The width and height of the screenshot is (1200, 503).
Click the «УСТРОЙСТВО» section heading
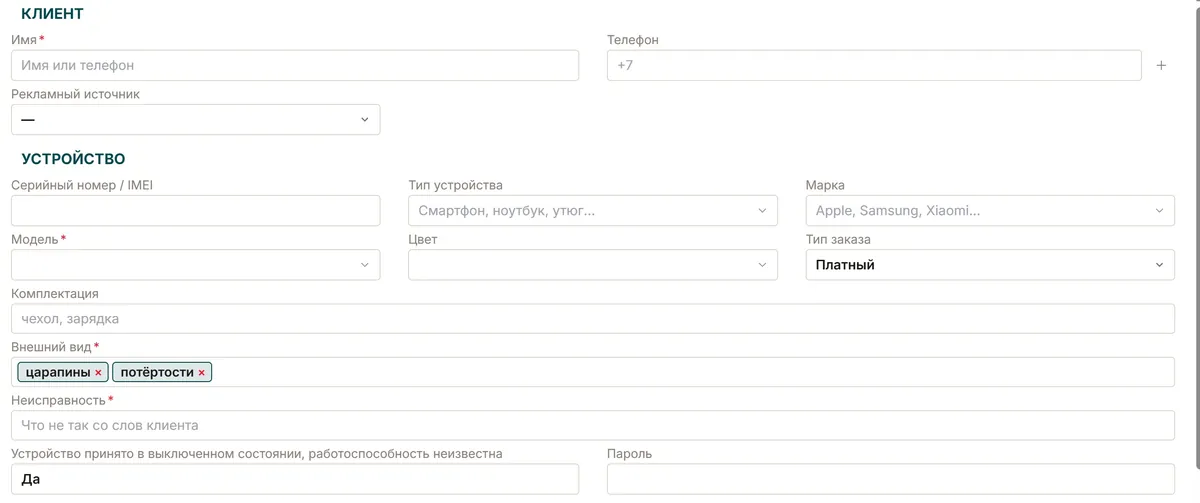pos(73,159)
